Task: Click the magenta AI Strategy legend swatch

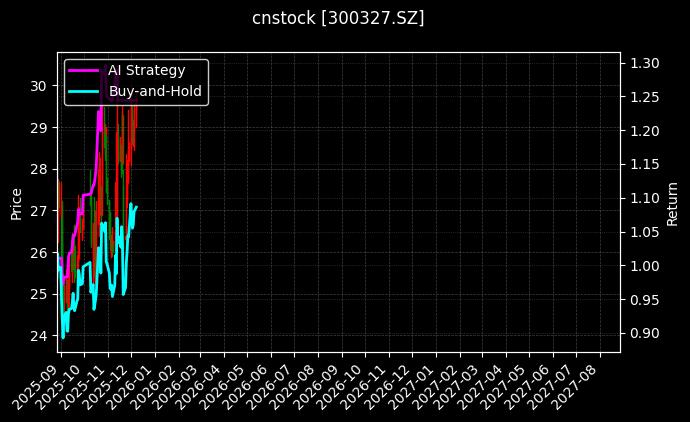Action: click(x=84, y=70)
